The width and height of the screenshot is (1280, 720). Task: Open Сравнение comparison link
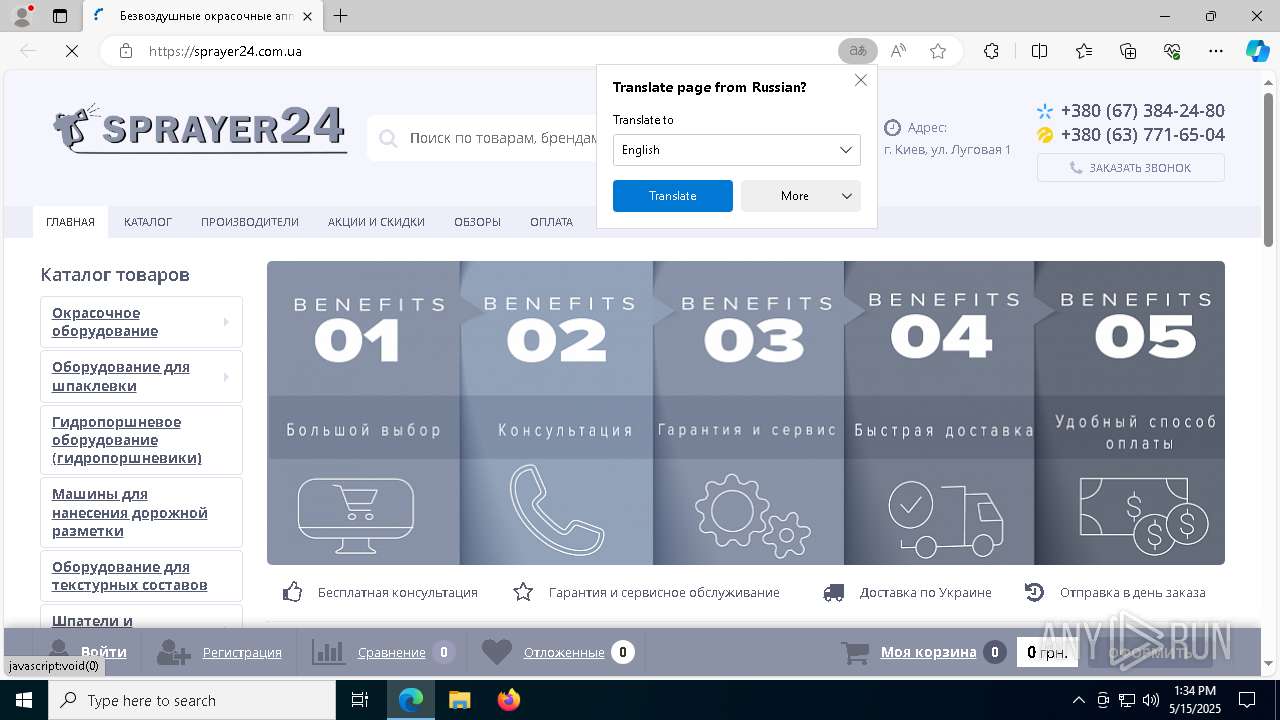coord(392,652)
